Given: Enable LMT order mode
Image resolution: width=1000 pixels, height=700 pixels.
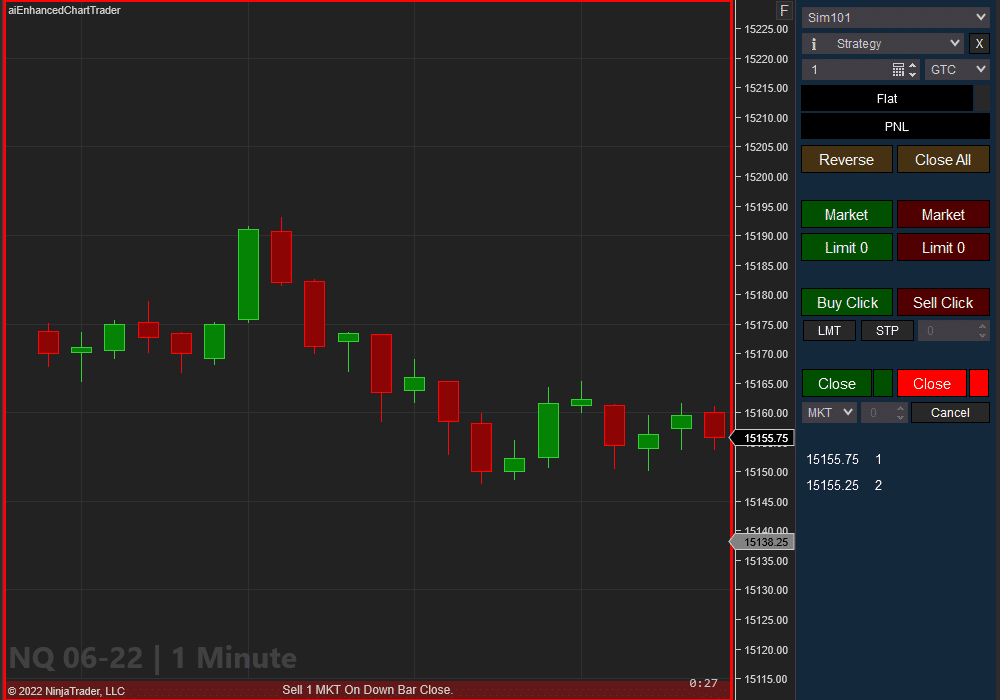Looking at the screenshot, I should [829, 330].
